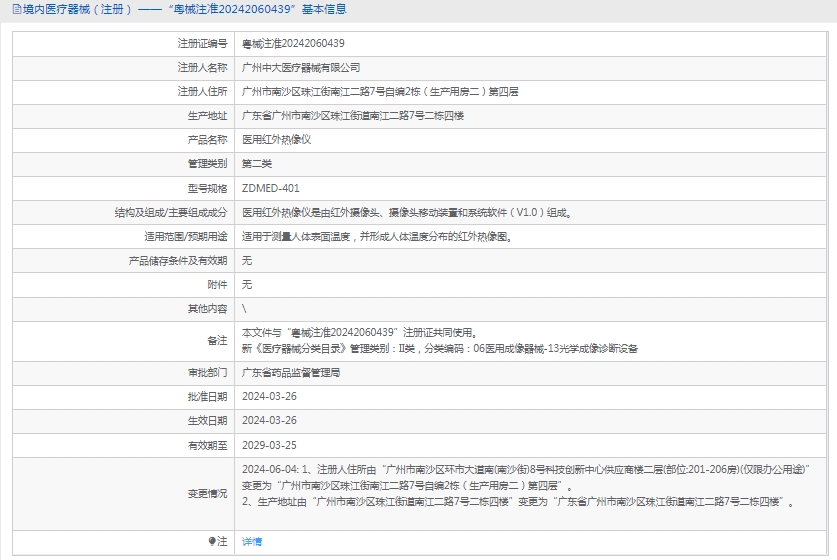Click the 批准日期 value 2024-03-26
This screenshot has height=560, width=837.
(x=270, y=396)
